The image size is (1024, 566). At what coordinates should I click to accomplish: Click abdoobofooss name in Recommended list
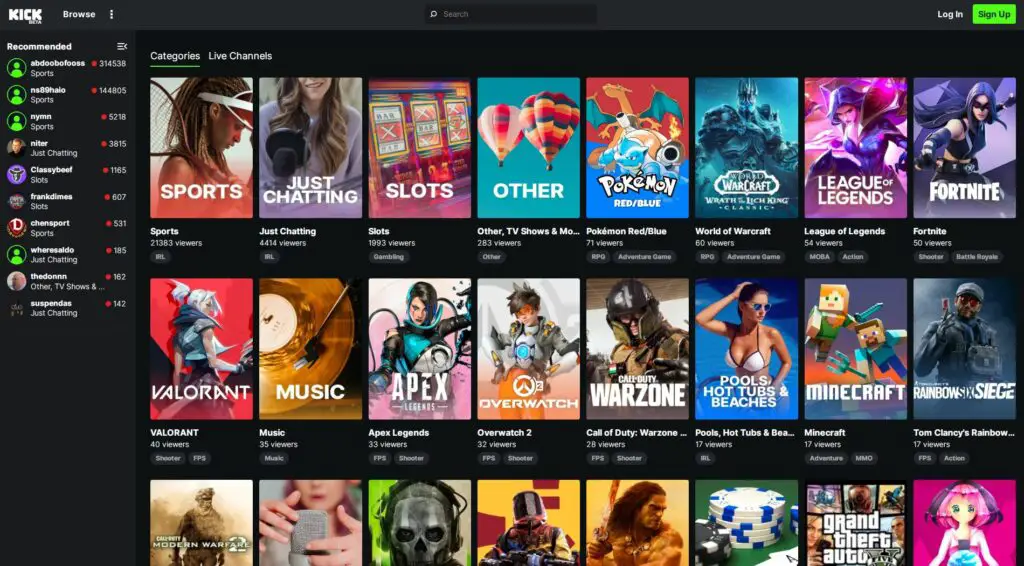tap(57, 63)
